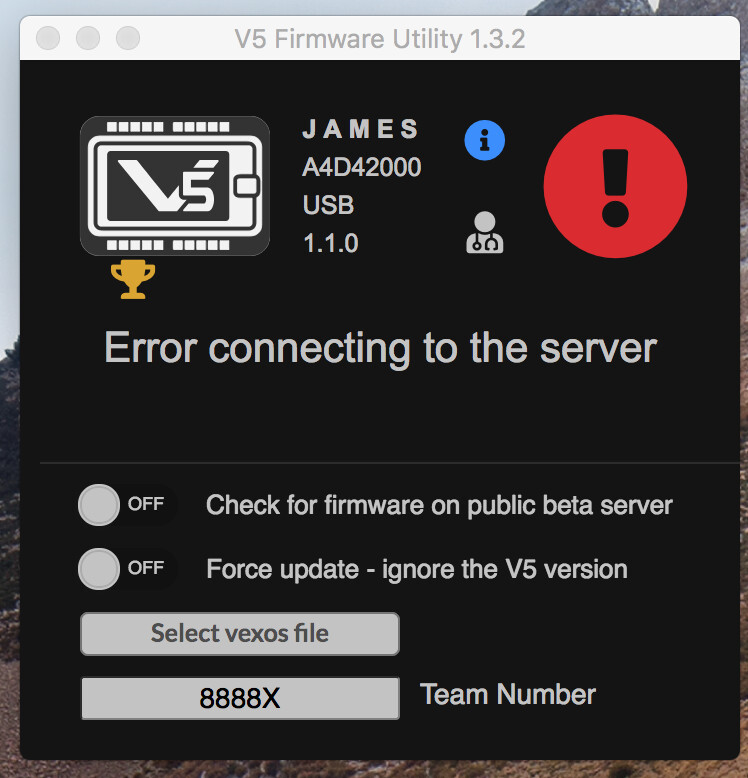Viewport: 748px width, 778px height.
Task: Click the A4D42000 device ID text
Action: (361, 168)
